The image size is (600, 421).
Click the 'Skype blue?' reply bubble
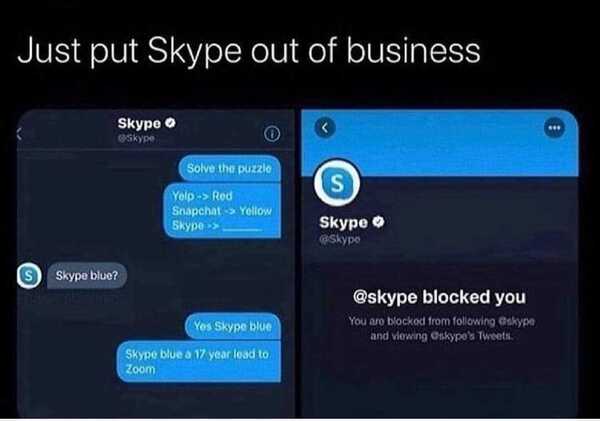(x=87, y=275)
